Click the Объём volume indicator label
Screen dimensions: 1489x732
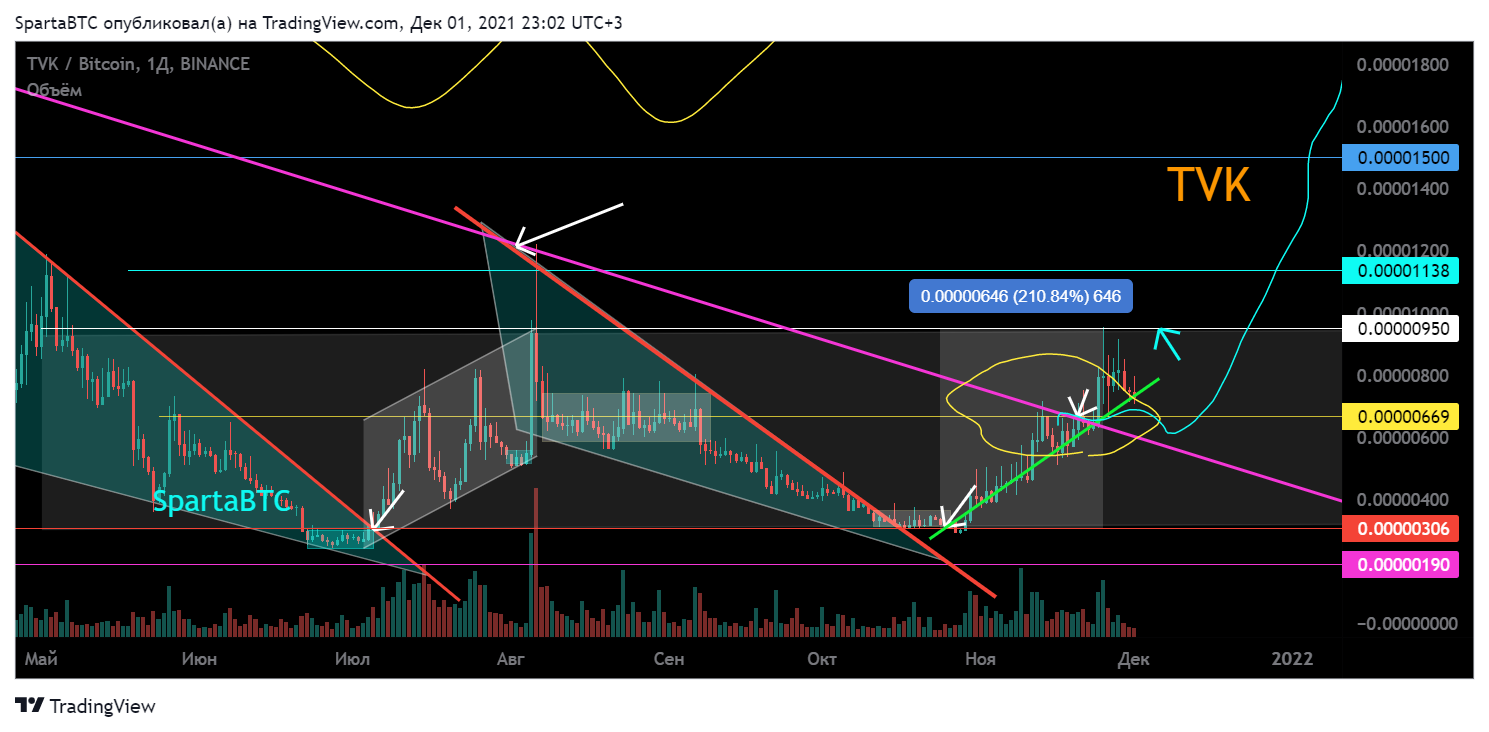click(x=54, y=90)
